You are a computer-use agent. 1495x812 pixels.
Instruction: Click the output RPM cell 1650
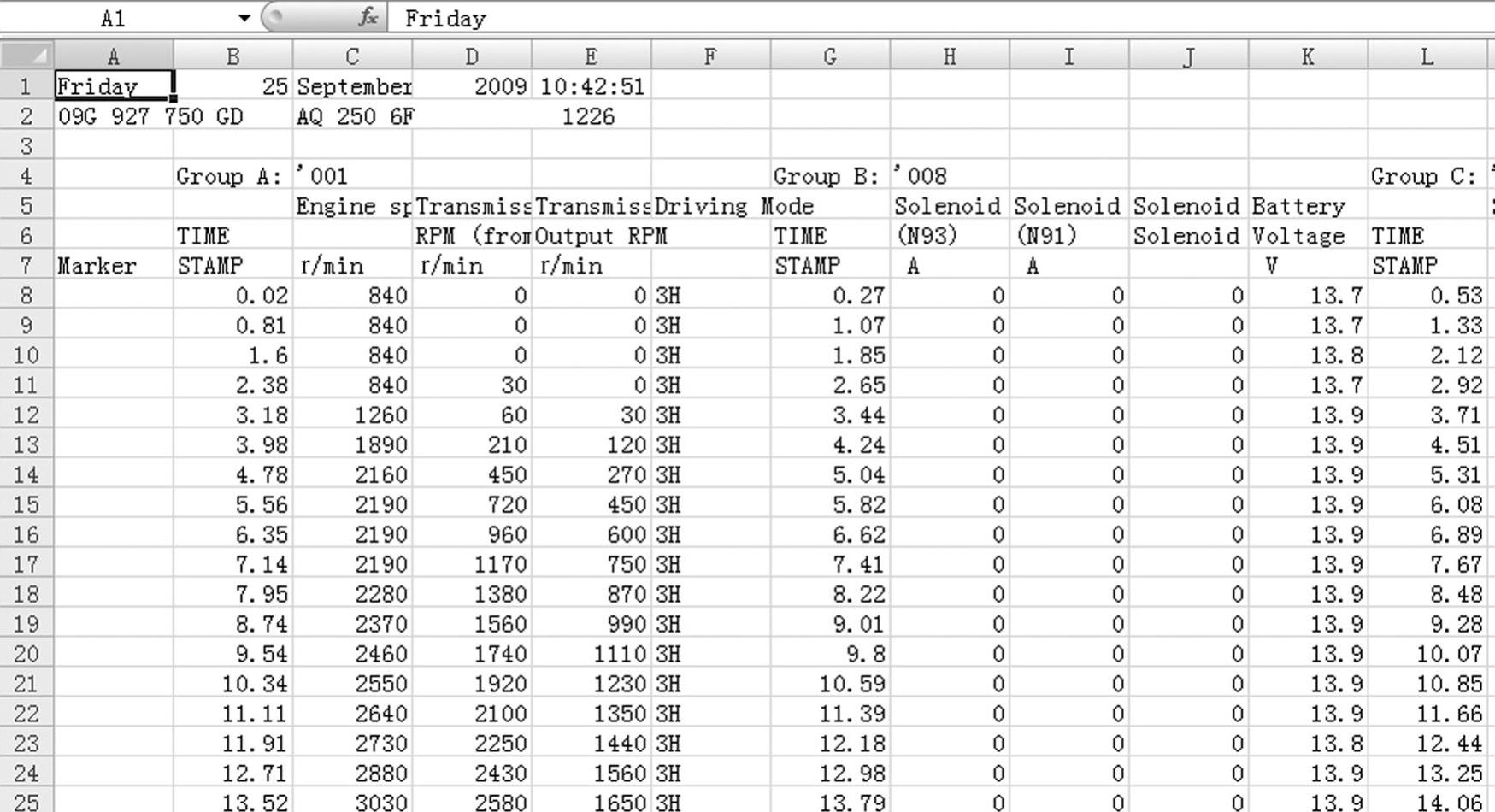[592, 802]
